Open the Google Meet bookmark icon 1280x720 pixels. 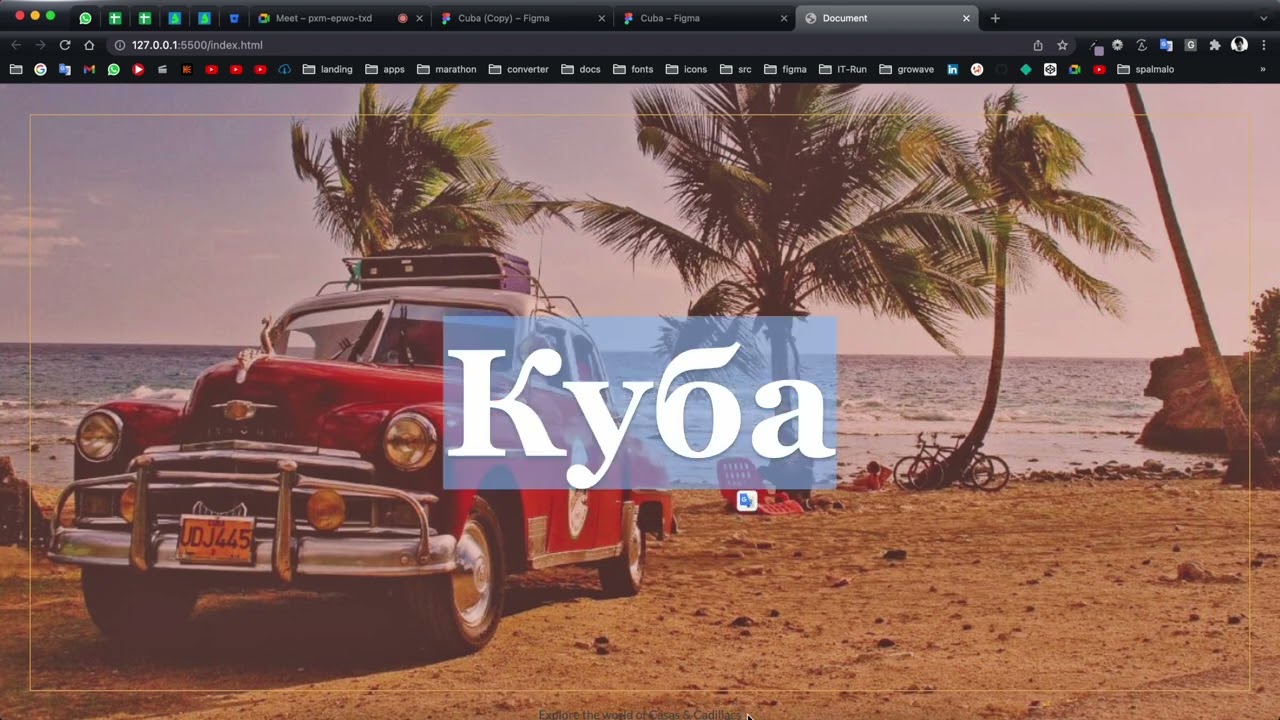1074,69
